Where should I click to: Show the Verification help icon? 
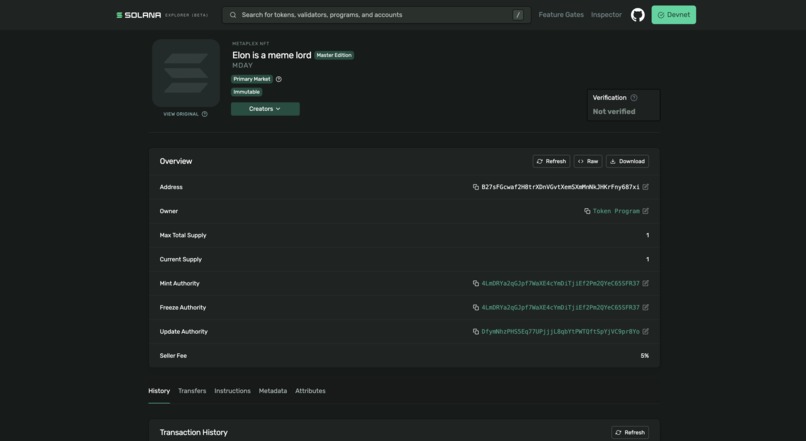[x=634, y=98]
